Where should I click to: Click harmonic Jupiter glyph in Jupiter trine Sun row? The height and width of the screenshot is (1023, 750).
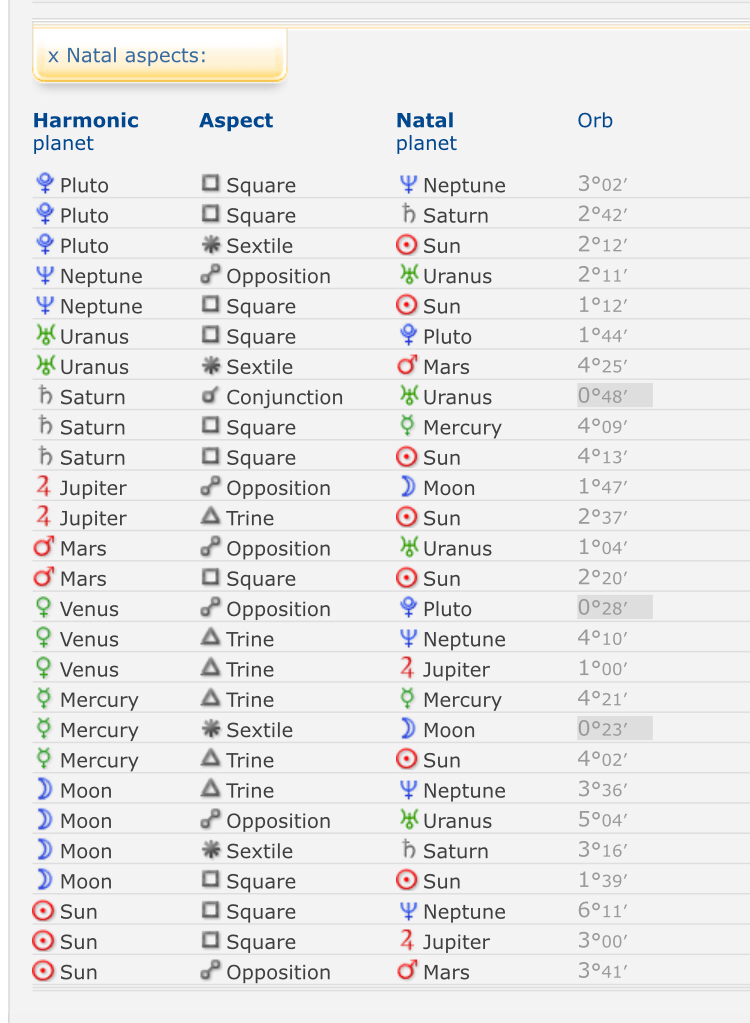point(43,518)
